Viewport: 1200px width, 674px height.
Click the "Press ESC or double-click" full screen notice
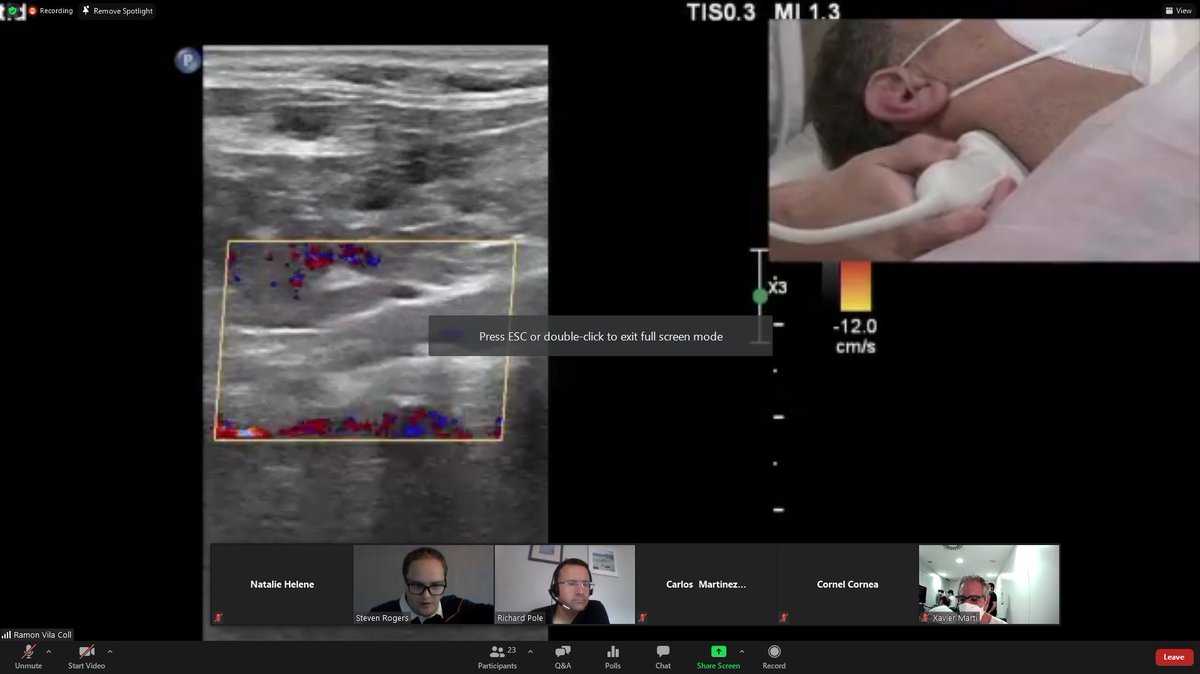600,336
